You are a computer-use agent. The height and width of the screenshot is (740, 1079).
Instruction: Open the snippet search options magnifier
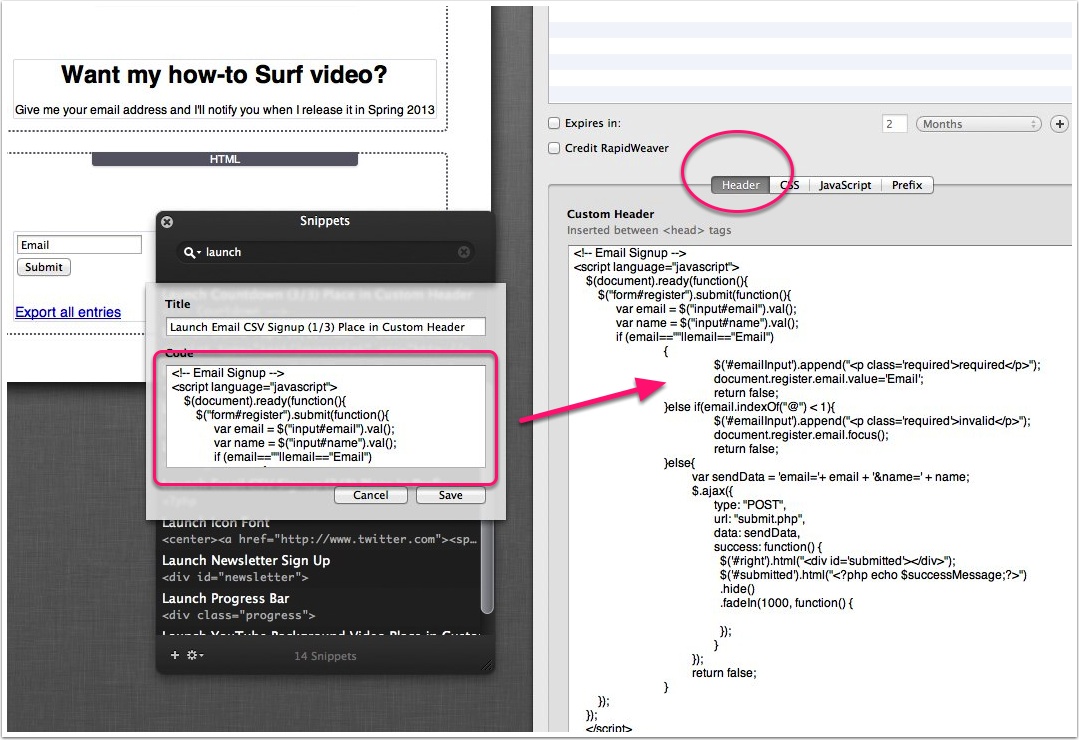191,253
